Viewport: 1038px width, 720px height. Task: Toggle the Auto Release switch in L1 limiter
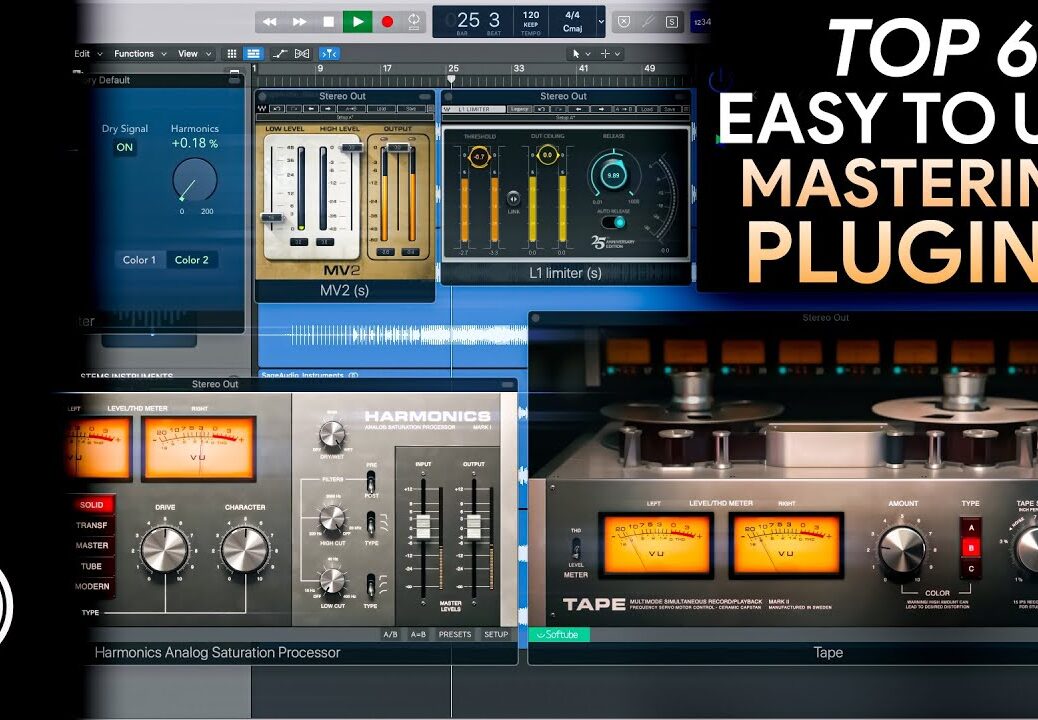[614, 222]
